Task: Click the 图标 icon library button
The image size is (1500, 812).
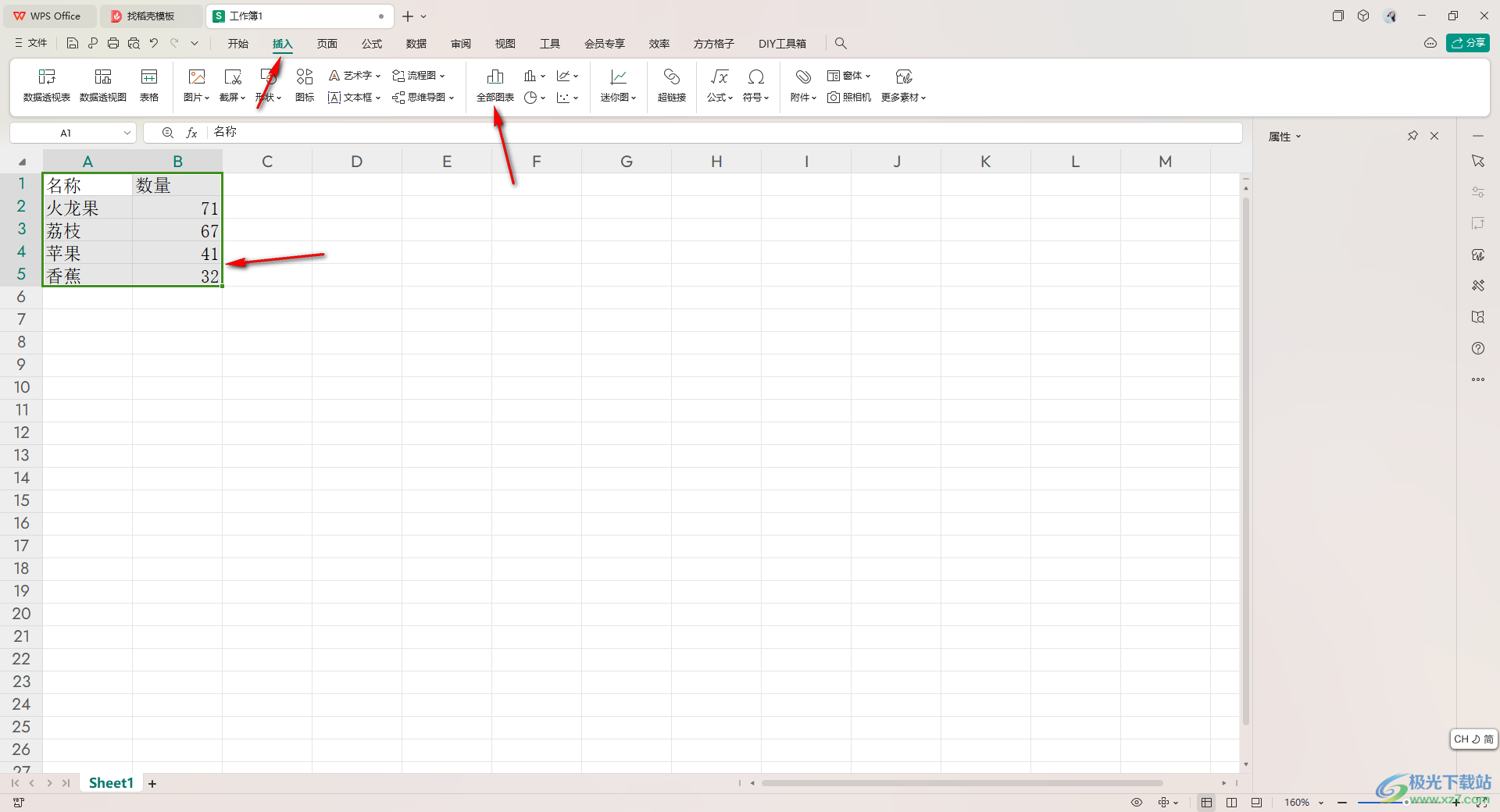Action: click(305, 85)
